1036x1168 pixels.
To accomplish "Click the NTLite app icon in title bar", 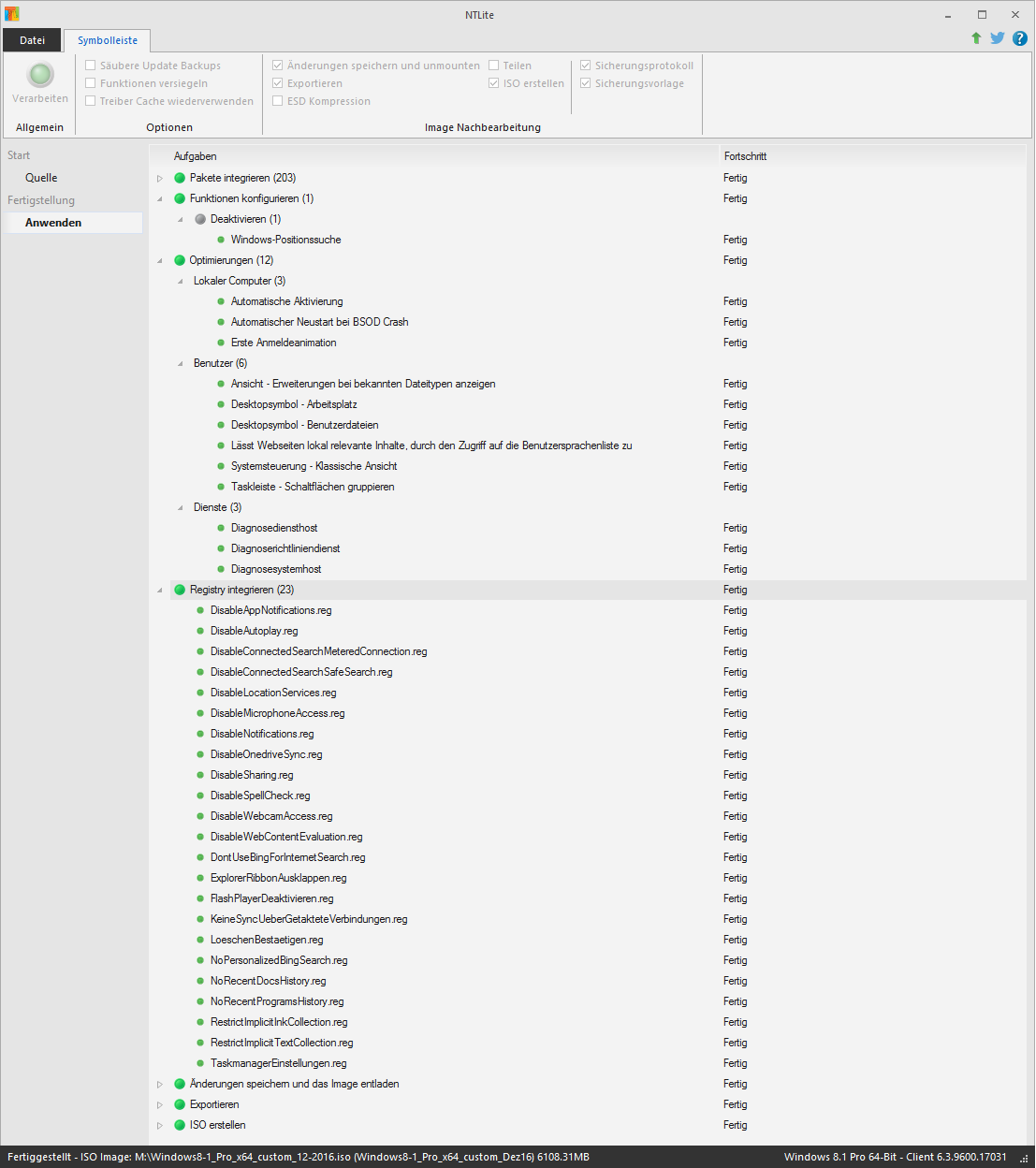I will coord(11,14).
